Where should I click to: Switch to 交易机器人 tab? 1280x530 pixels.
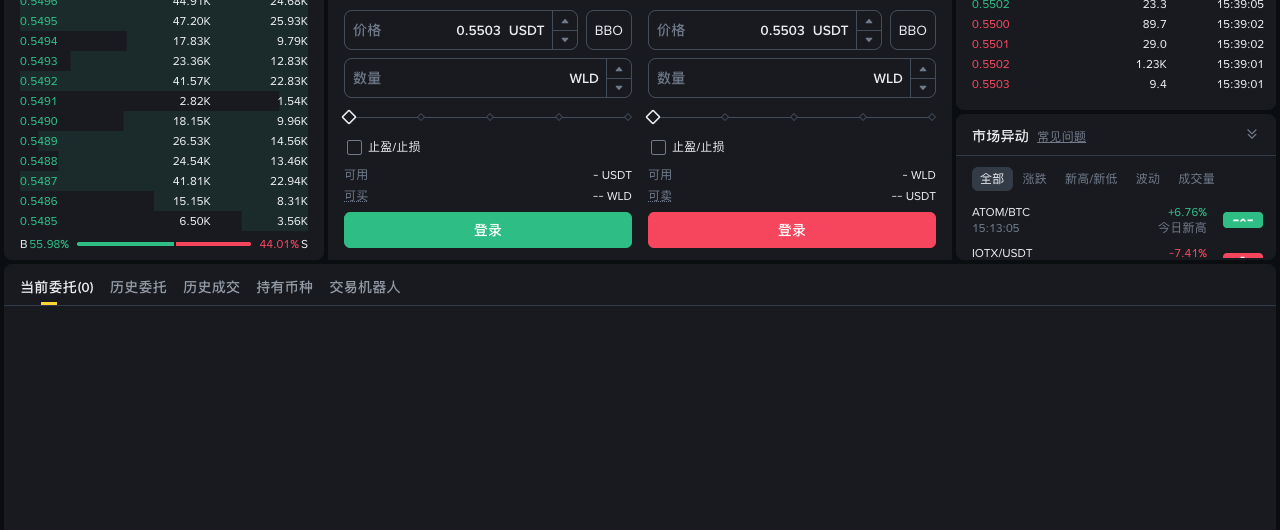point(365,287)
